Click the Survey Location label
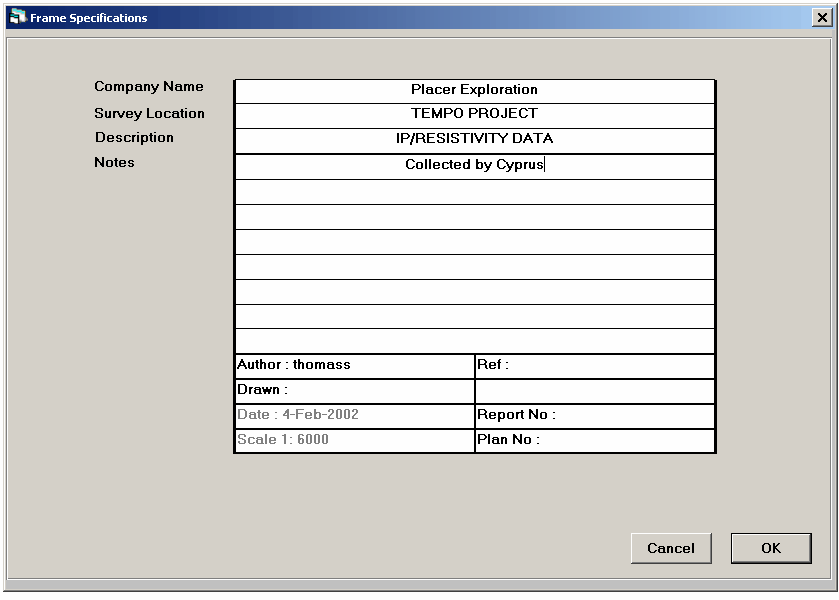The image size is (839, 600). [x=149, y=113]
